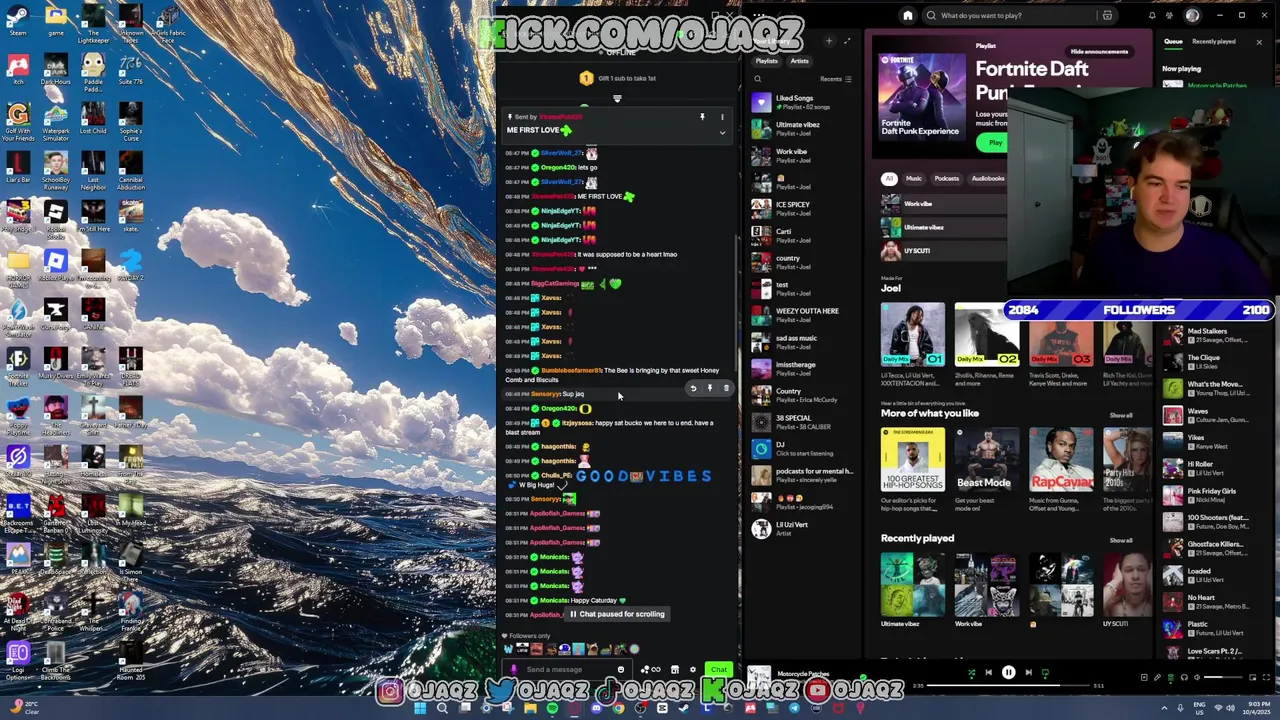The height and width of the screenshot is (720, 1280).
Task: Hide announcements on Spotify banner
Action: [1099, 52]
